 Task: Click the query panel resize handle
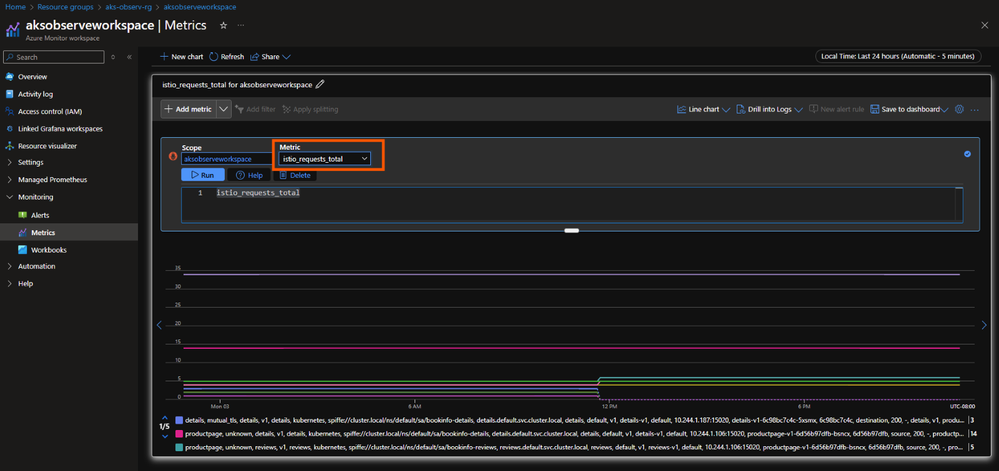click(571, 231)
